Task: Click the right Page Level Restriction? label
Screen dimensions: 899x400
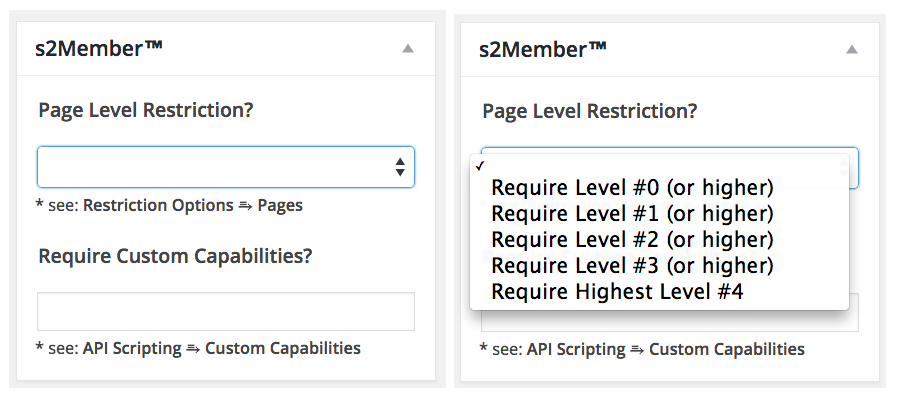Action: click(x=589, y=111)
